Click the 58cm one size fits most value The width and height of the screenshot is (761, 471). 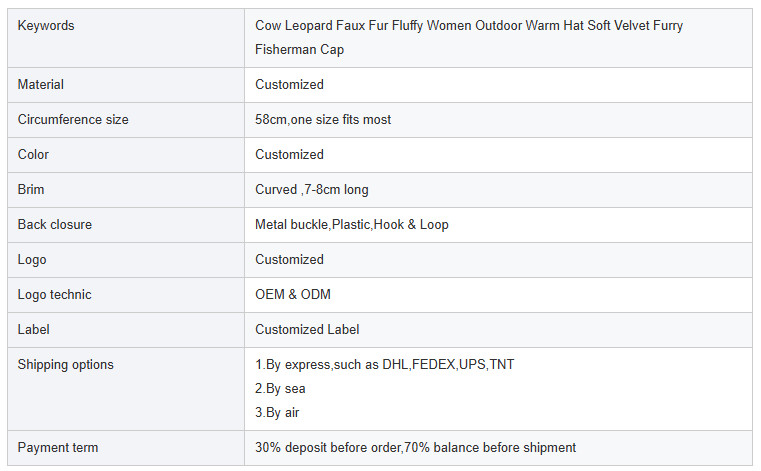coord(323,120)
